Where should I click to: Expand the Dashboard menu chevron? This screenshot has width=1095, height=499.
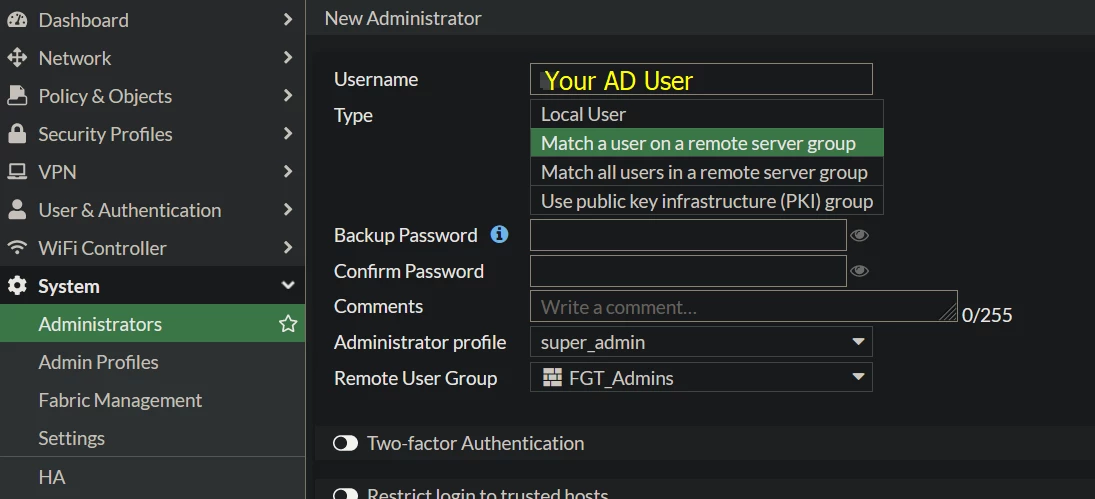tap(288, 20)
